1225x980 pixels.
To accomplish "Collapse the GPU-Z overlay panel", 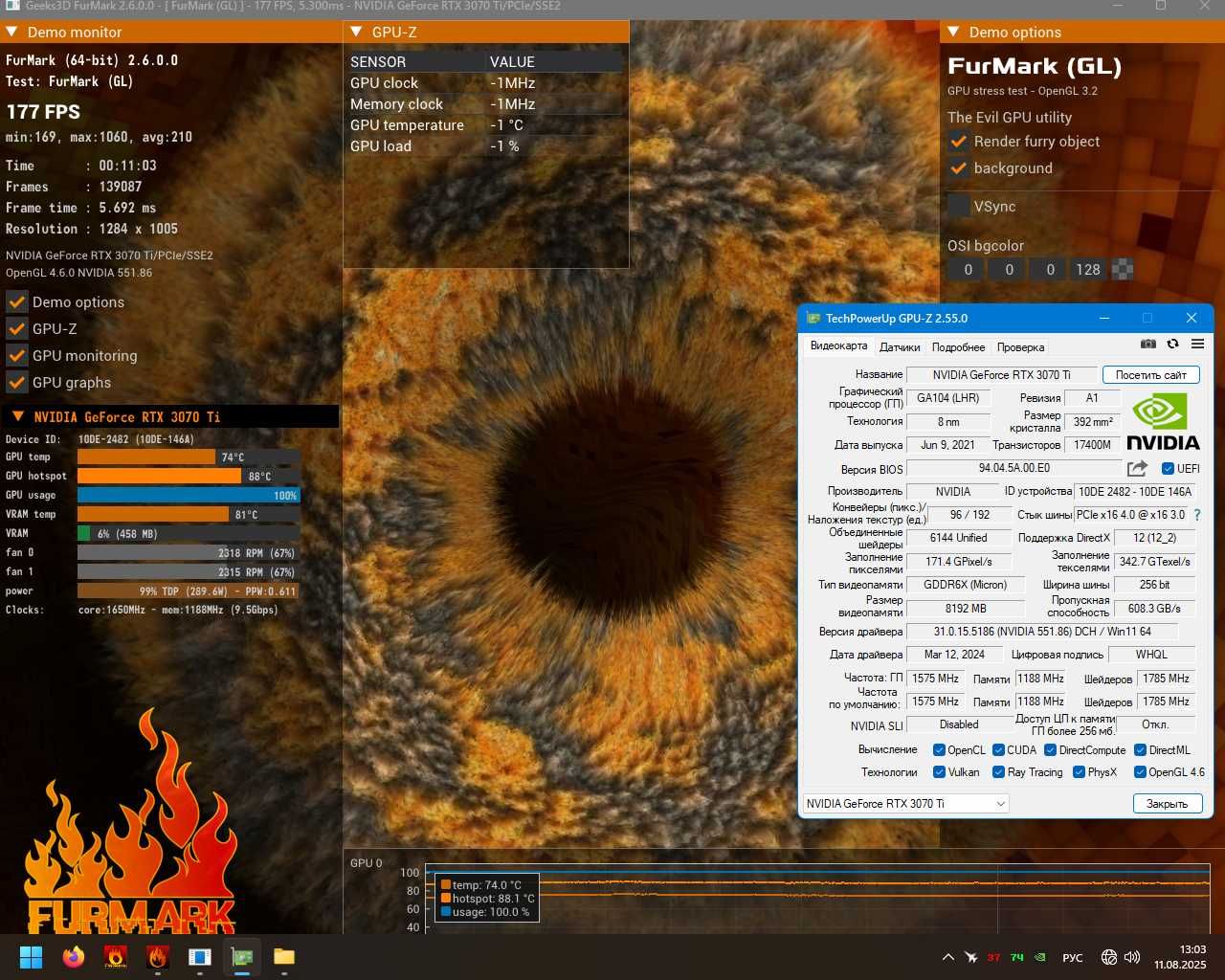I will tap(356, 32).
